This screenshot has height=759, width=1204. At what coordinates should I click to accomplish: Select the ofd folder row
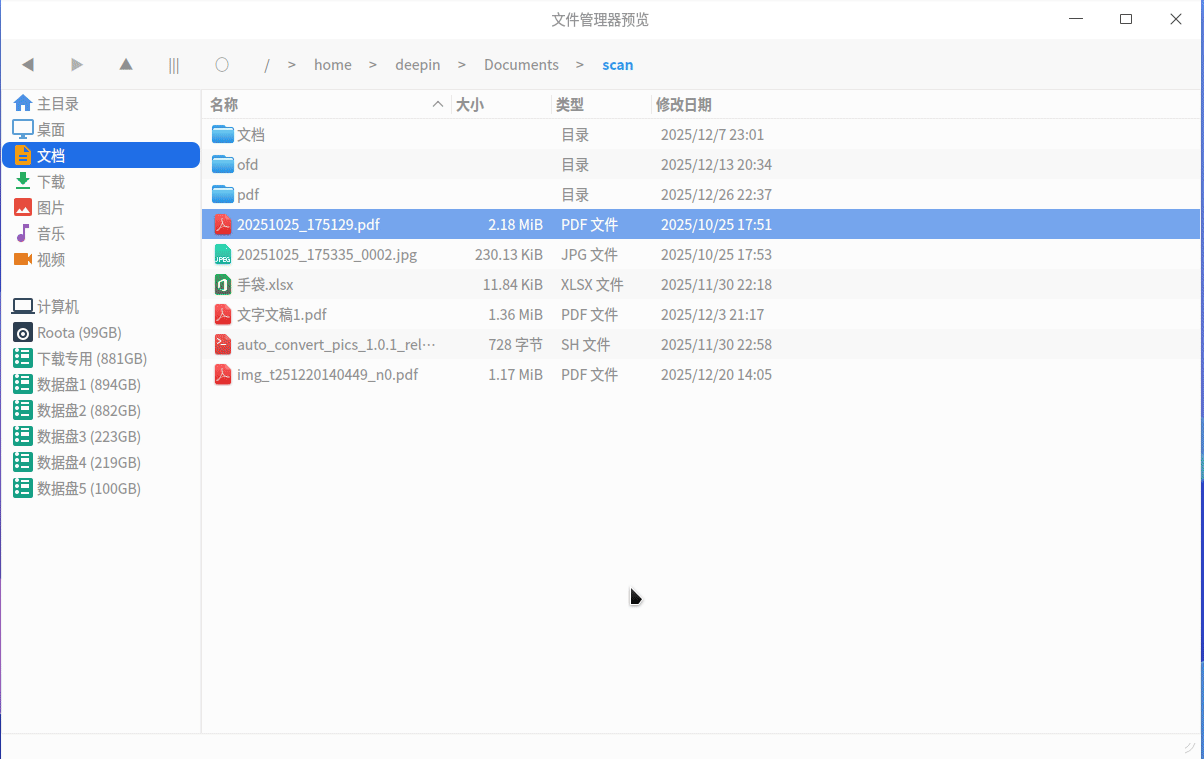701,165
